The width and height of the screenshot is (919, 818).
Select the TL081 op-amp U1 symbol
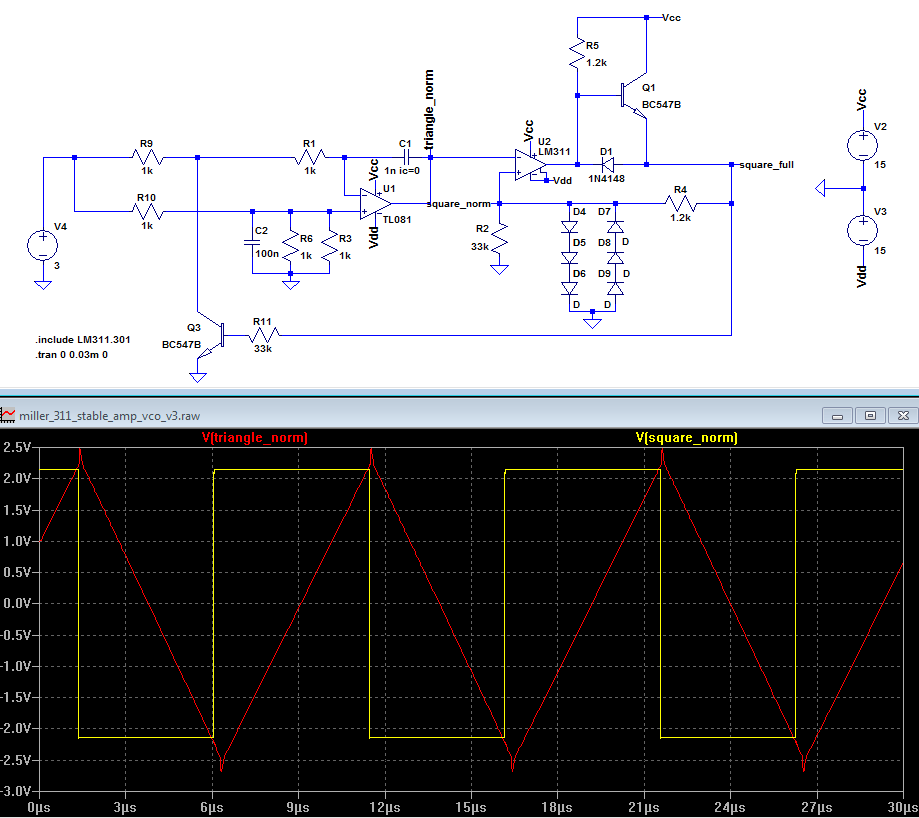click(x=376, y=204)
